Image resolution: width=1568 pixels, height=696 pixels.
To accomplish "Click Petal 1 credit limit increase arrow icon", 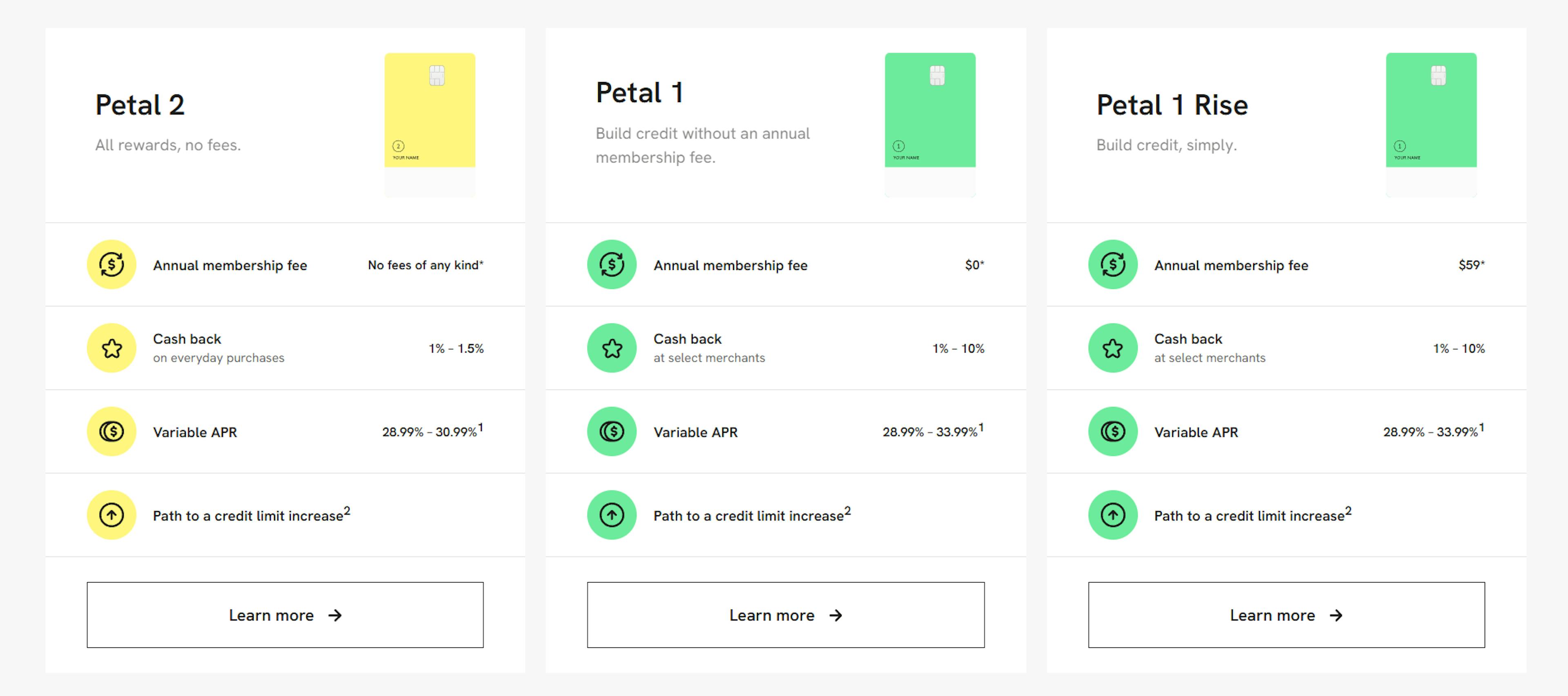I will [612, 515].
